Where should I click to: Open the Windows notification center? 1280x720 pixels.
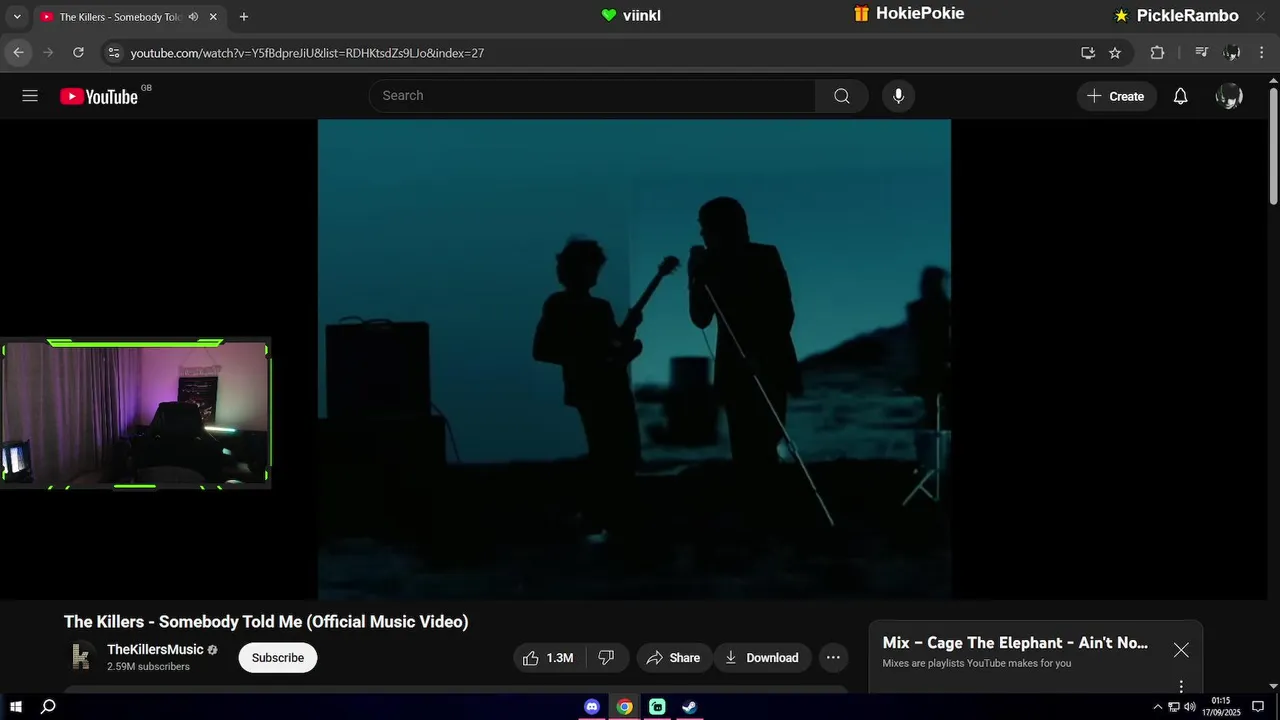coord(1258,707)
